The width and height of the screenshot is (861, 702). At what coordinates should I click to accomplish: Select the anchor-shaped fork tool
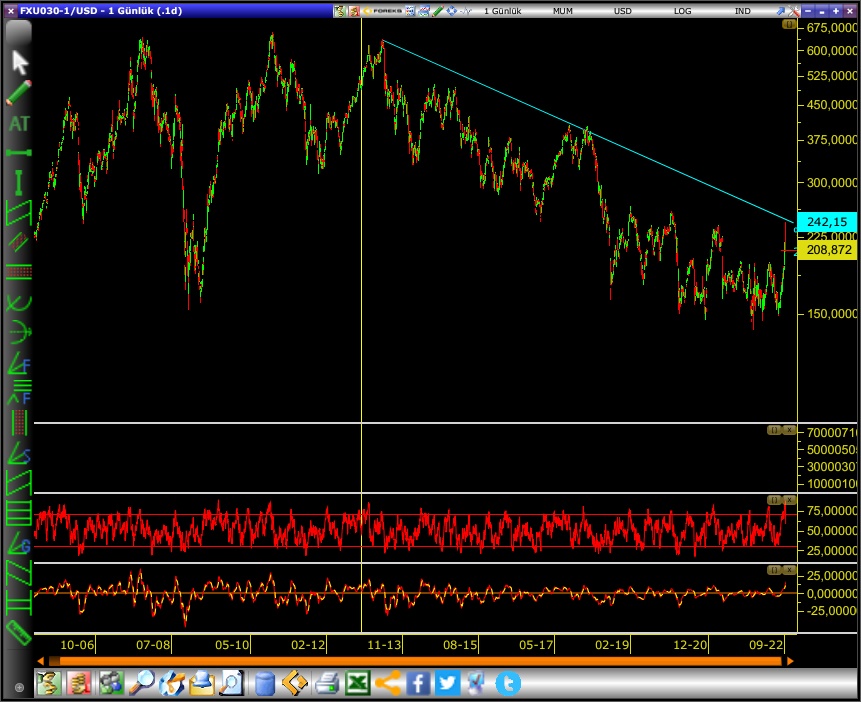point(19,332)
